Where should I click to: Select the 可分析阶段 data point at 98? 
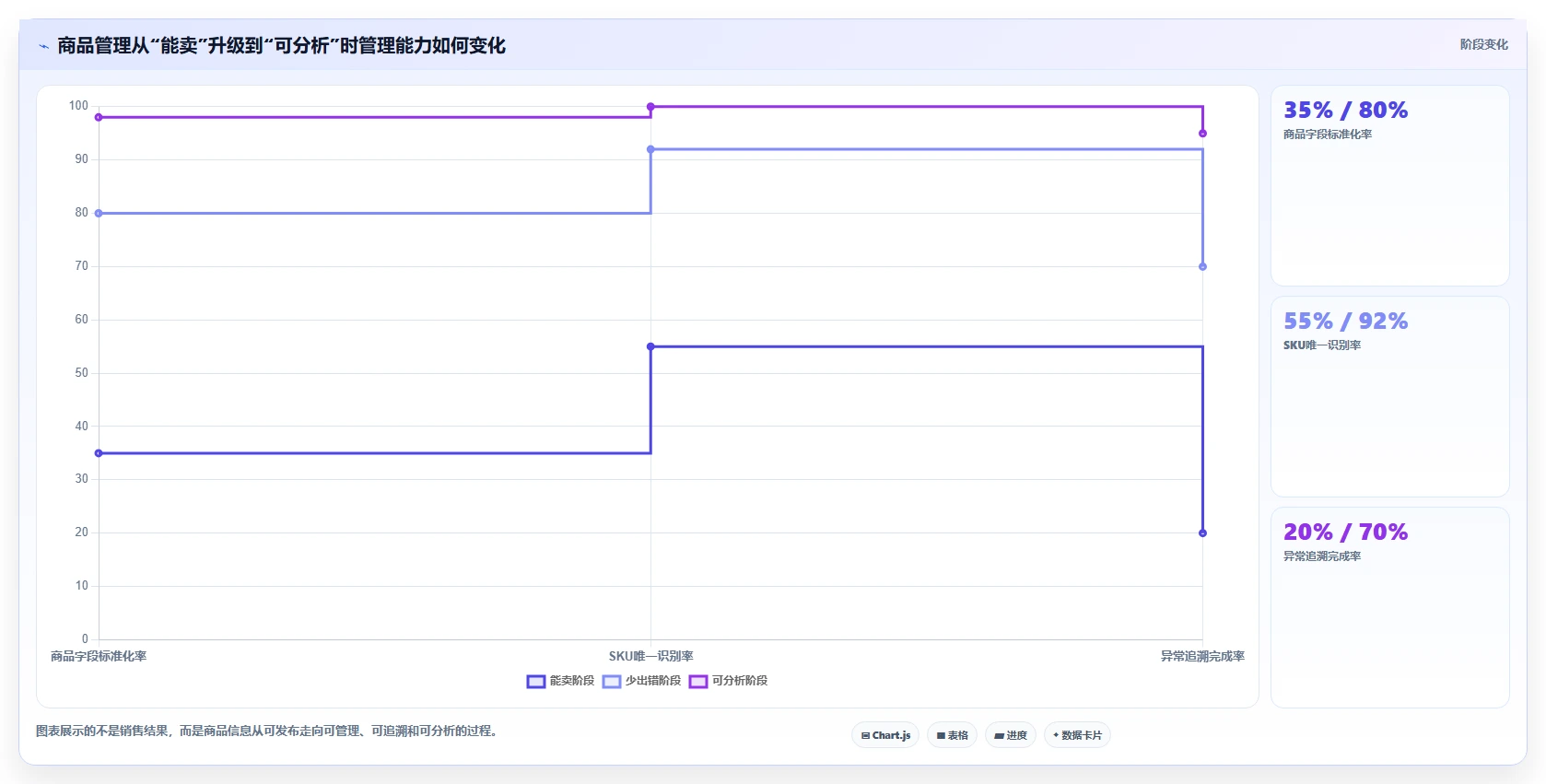tap(99, 117)
